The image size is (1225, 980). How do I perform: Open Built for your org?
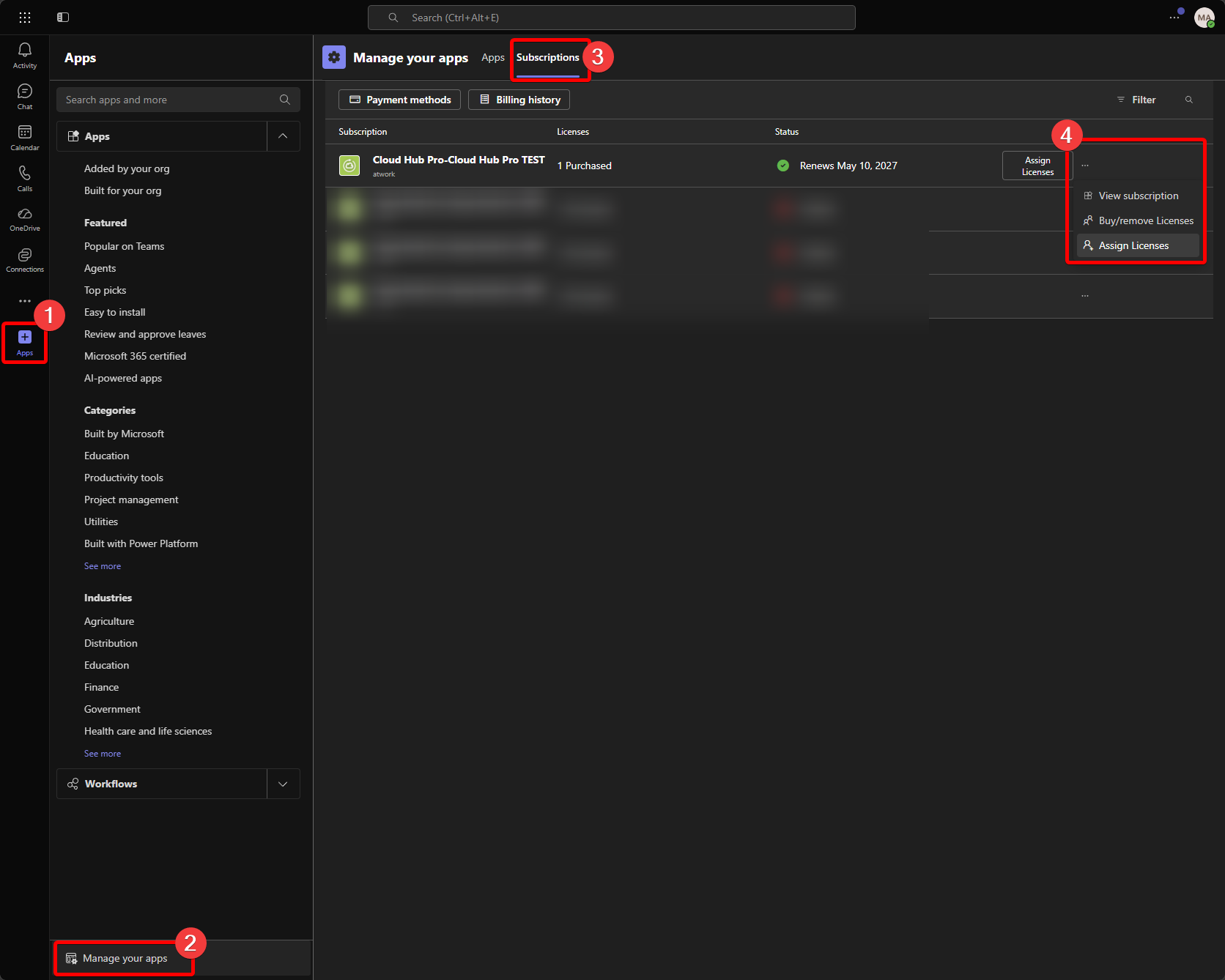pyautogui.click(x=122, y=190)
